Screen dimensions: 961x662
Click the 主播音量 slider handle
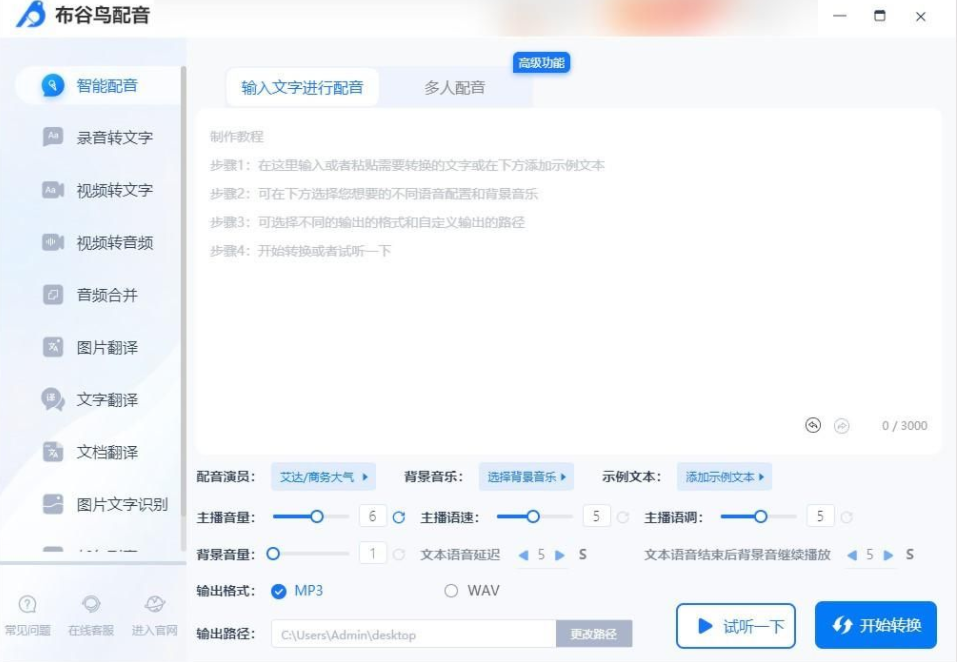tap(317, 517)
